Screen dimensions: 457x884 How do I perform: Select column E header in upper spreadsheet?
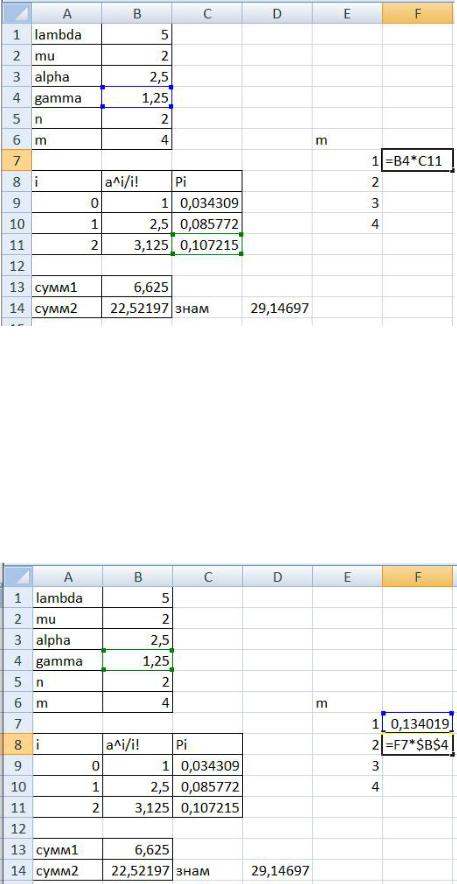pyautogui.click(x=347, y=12)
